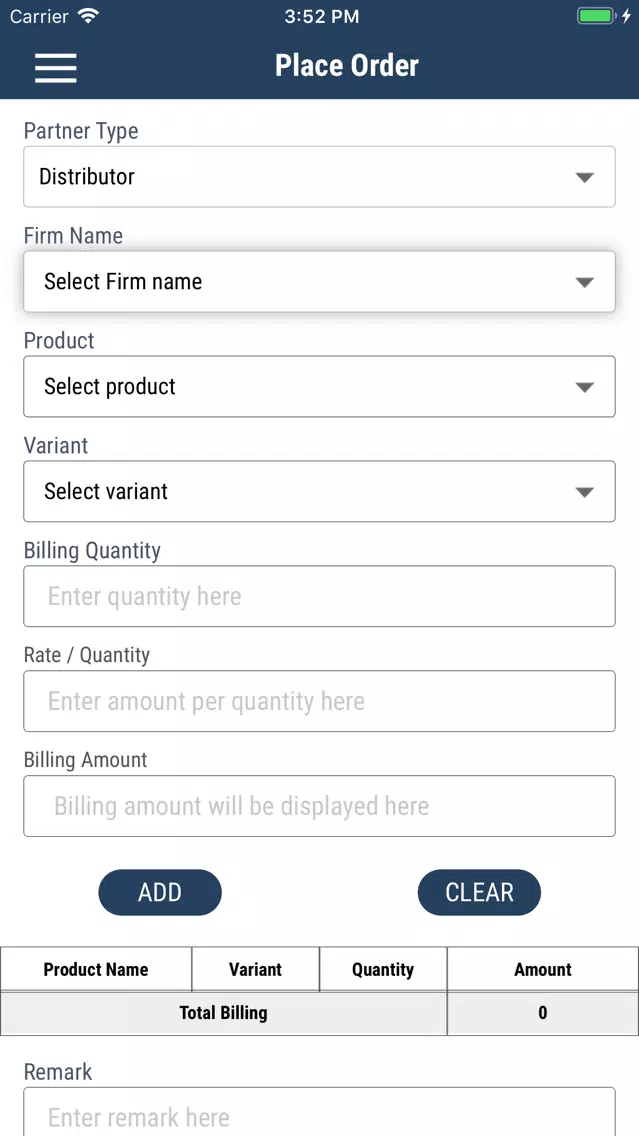Click the Amount column header

(x=543, y=969)
